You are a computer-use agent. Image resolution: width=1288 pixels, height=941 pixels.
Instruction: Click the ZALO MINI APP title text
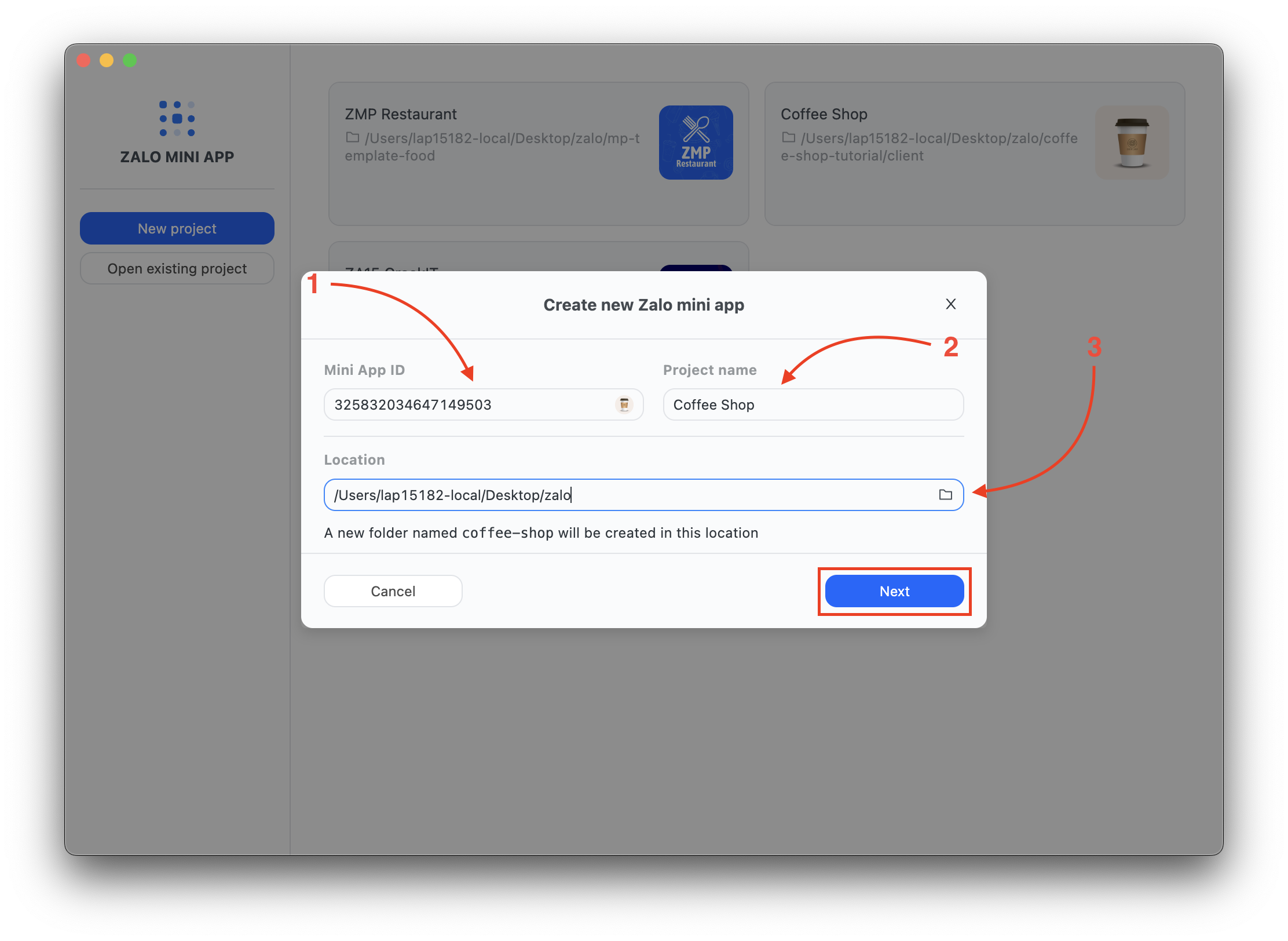[x=177, y=157]
